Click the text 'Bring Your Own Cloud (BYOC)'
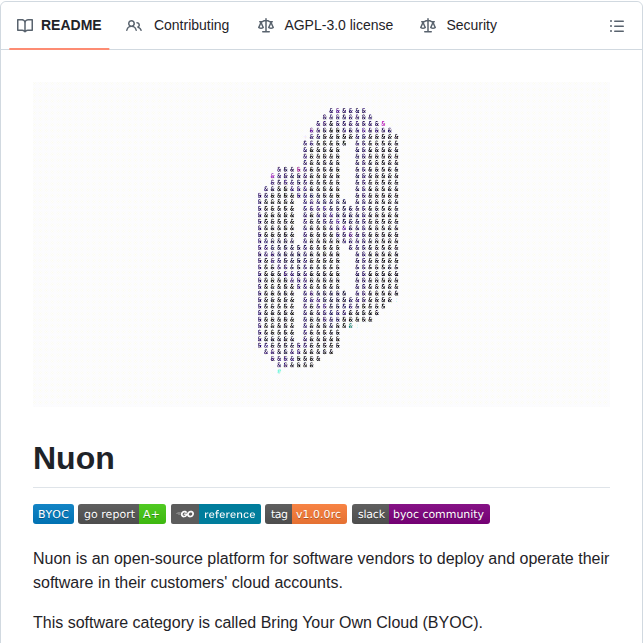 (x=370, y=622)
